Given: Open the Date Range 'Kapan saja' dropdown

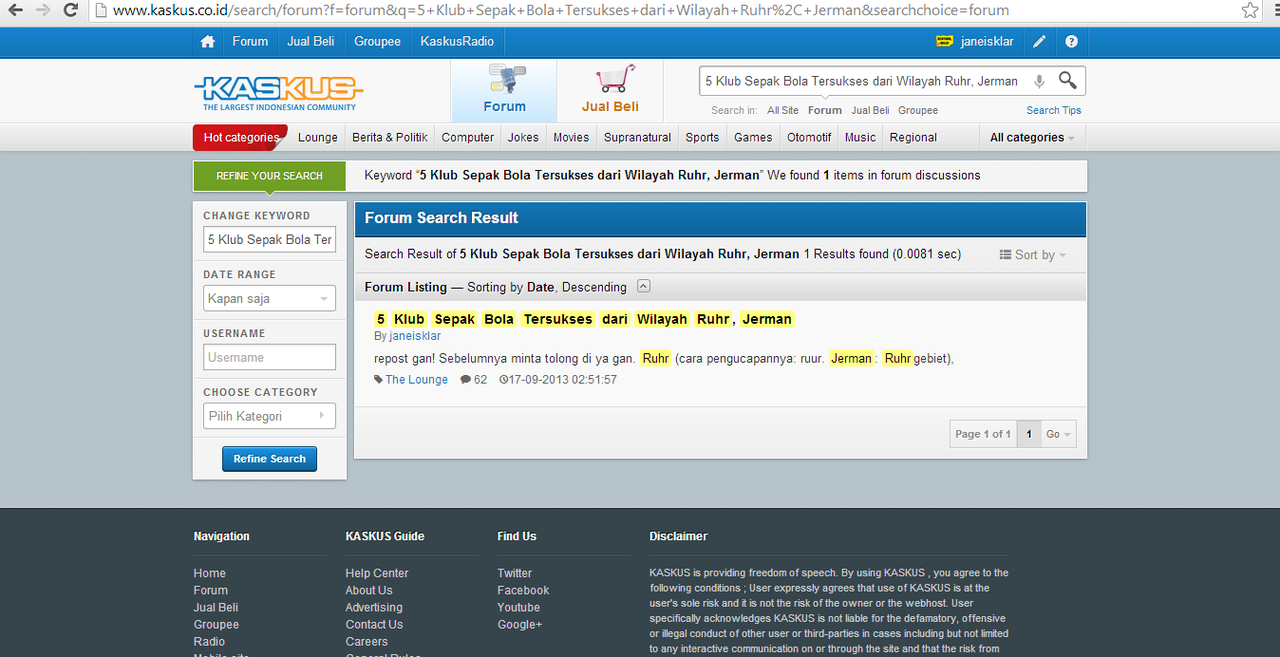Looking at the screenshot, I should coord(269,298).
